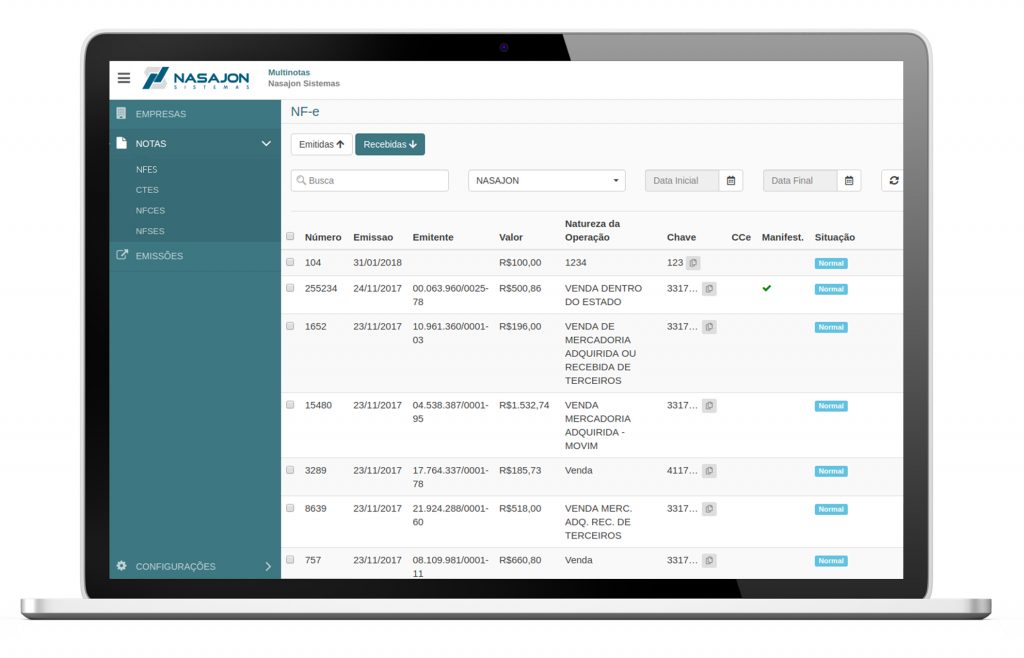The image size is (1024, 658).
Task: Collapse the Notas sidebar section
Action: coord(266,144)
